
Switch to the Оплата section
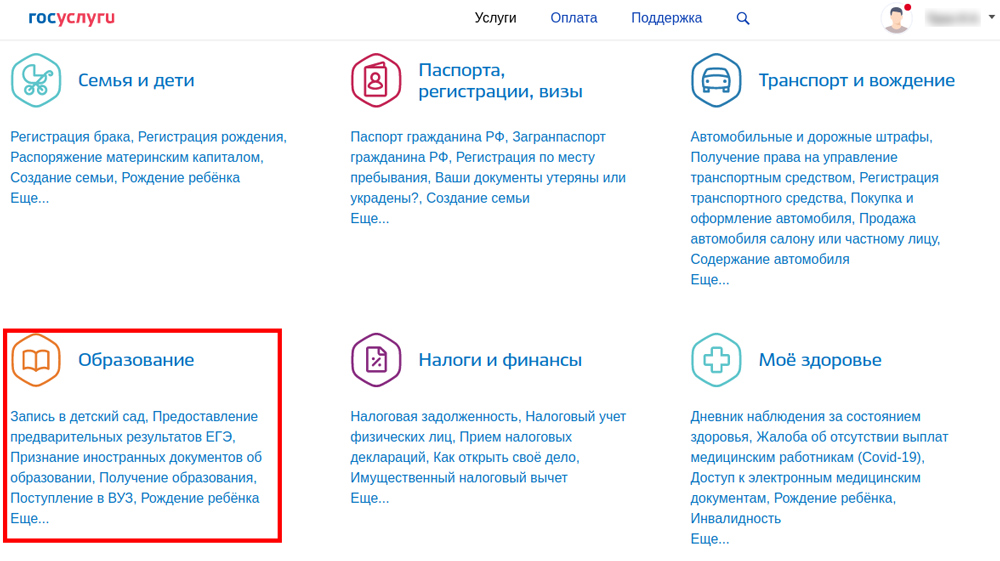(x=574, y=18)
